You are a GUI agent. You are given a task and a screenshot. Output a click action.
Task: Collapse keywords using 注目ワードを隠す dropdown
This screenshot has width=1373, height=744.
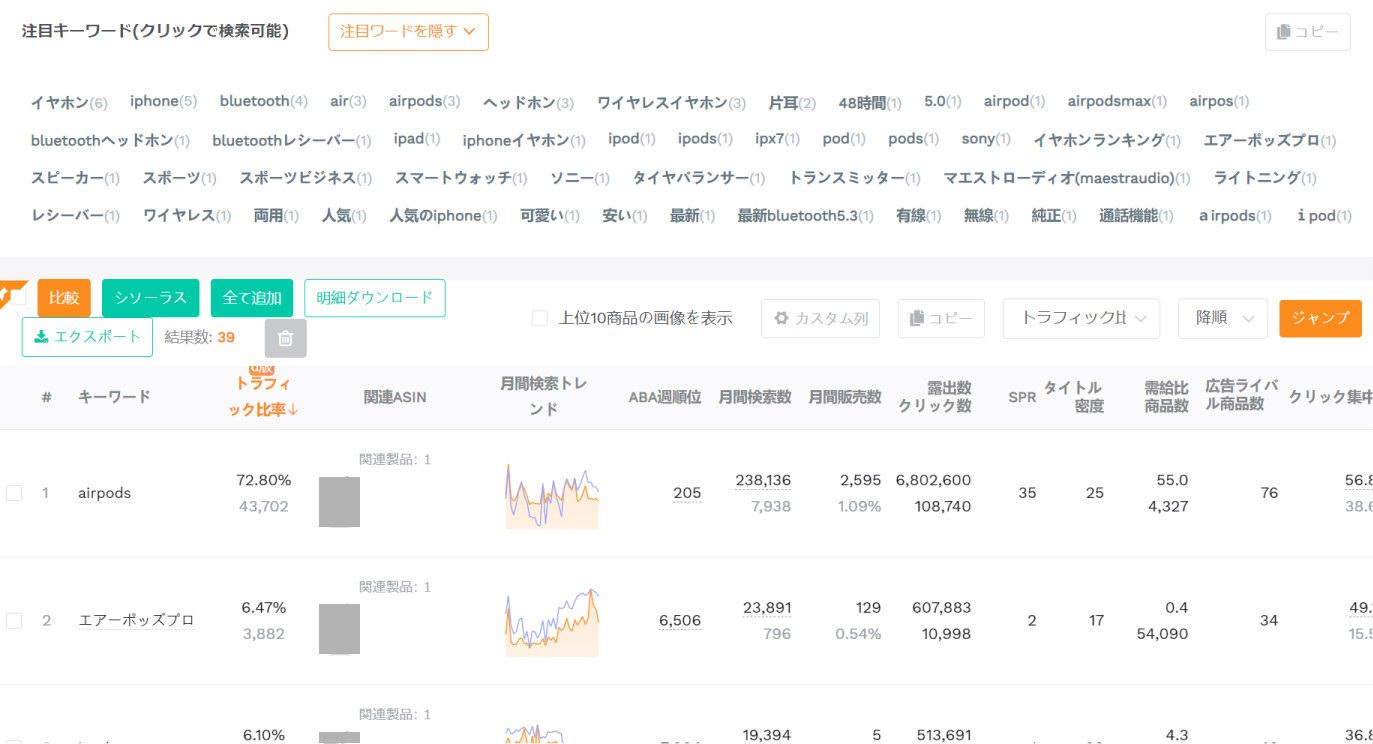[408, 31]
